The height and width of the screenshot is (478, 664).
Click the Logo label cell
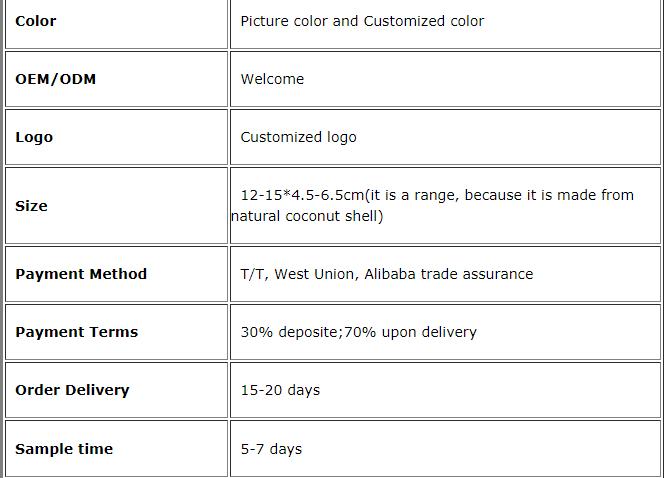coord(116,137)
